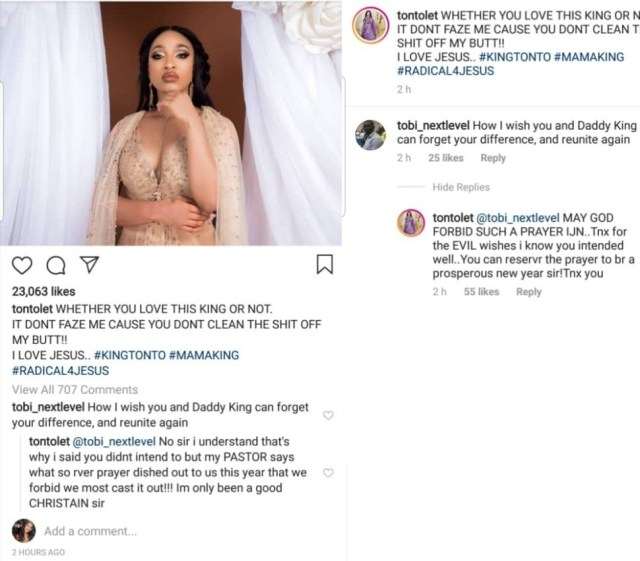This screenshot has height=561, width=640.
Task: Expand View All 707 Comments
Action: pos(75,390)
